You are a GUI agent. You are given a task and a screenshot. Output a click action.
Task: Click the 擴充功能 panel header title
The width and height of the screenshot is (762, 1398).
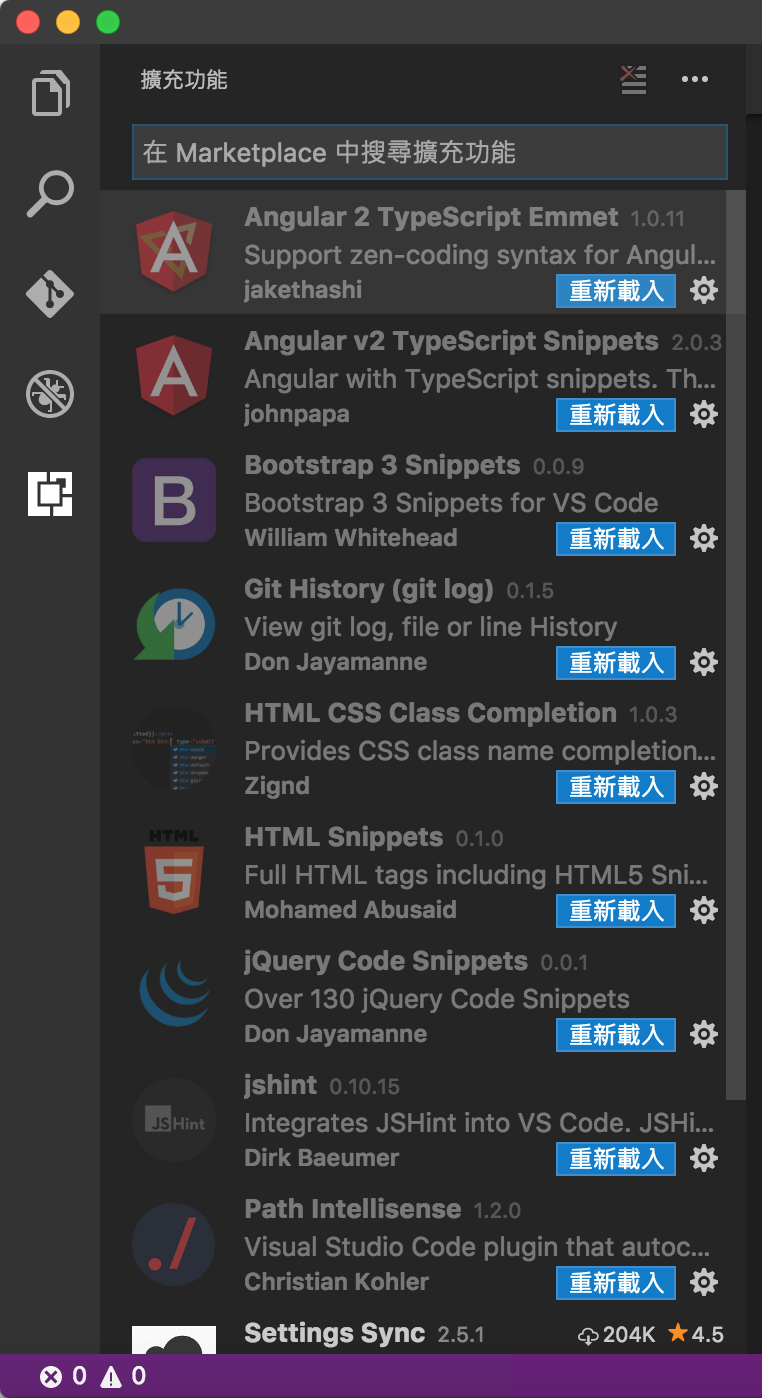(184, 80)
